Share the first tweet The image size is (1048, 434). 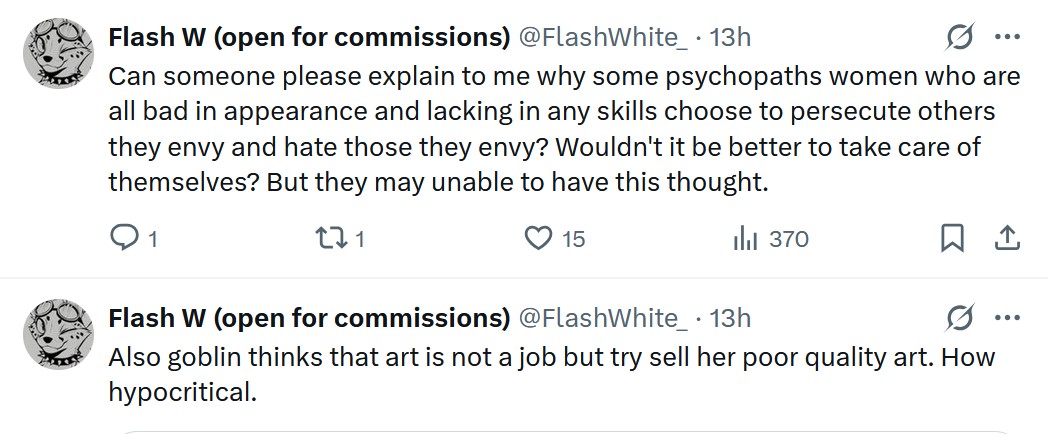[1007, 238]
